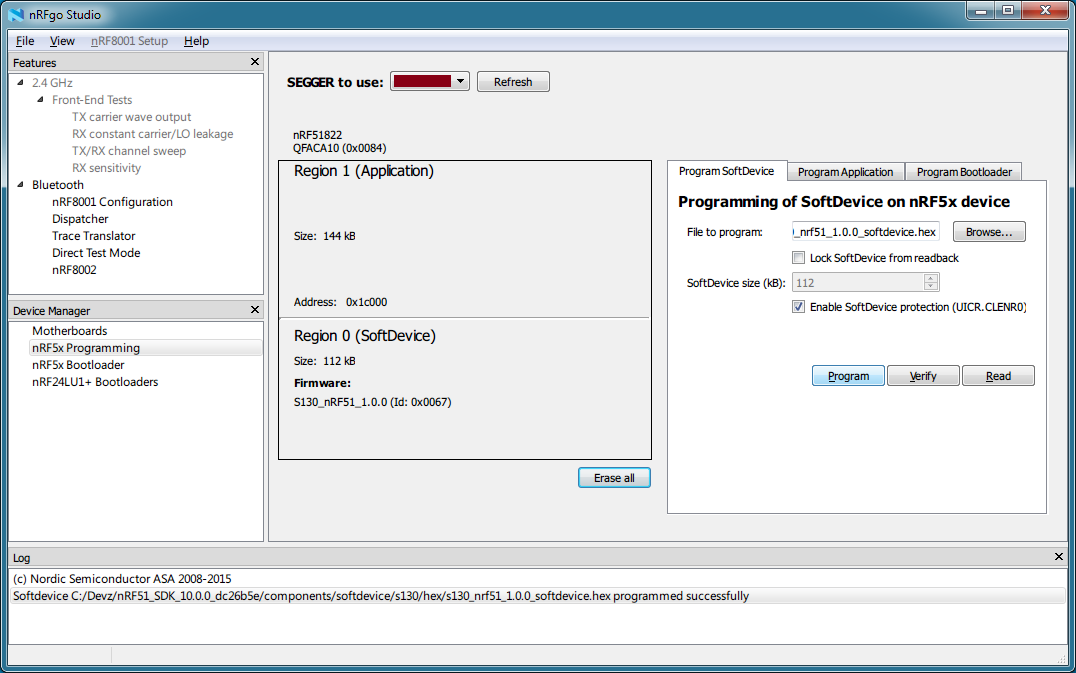Open nRF8001 Configuration
Viewport: 1076px width, 673px height.
pos(112,202)
